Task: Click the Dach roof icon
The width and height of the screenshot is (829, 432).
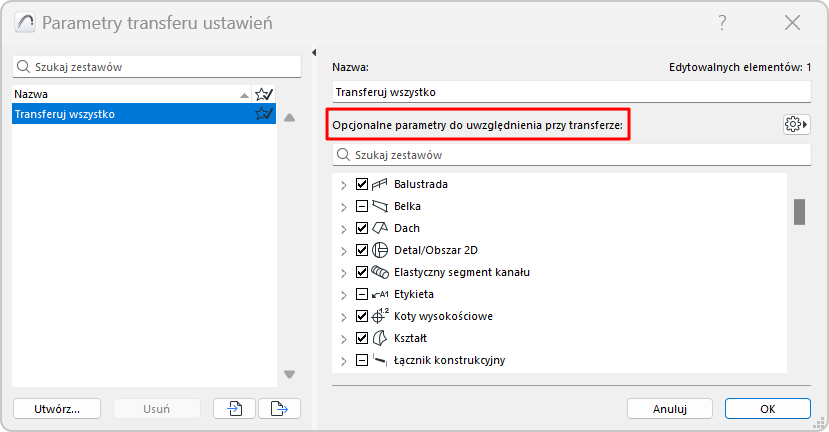Action: (x=380, y=228)
